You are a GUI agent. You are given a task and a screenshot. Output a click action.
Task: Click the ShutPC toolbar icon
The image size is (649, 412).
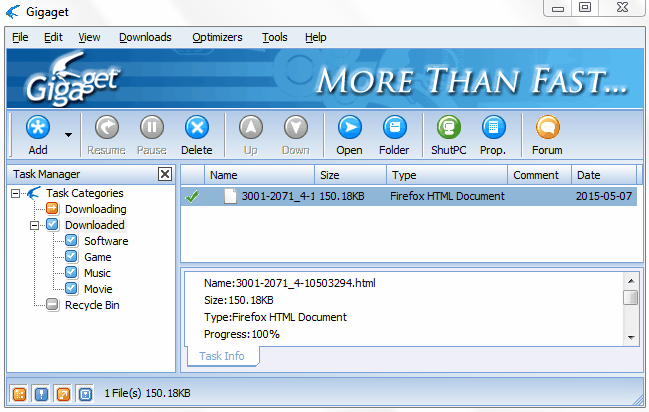coord(448,135)
